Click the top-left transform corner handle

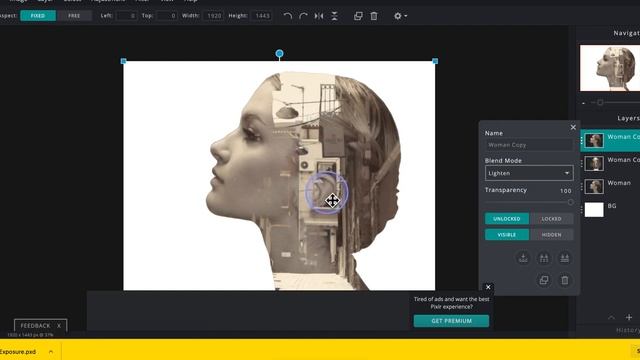coord(124,61)
